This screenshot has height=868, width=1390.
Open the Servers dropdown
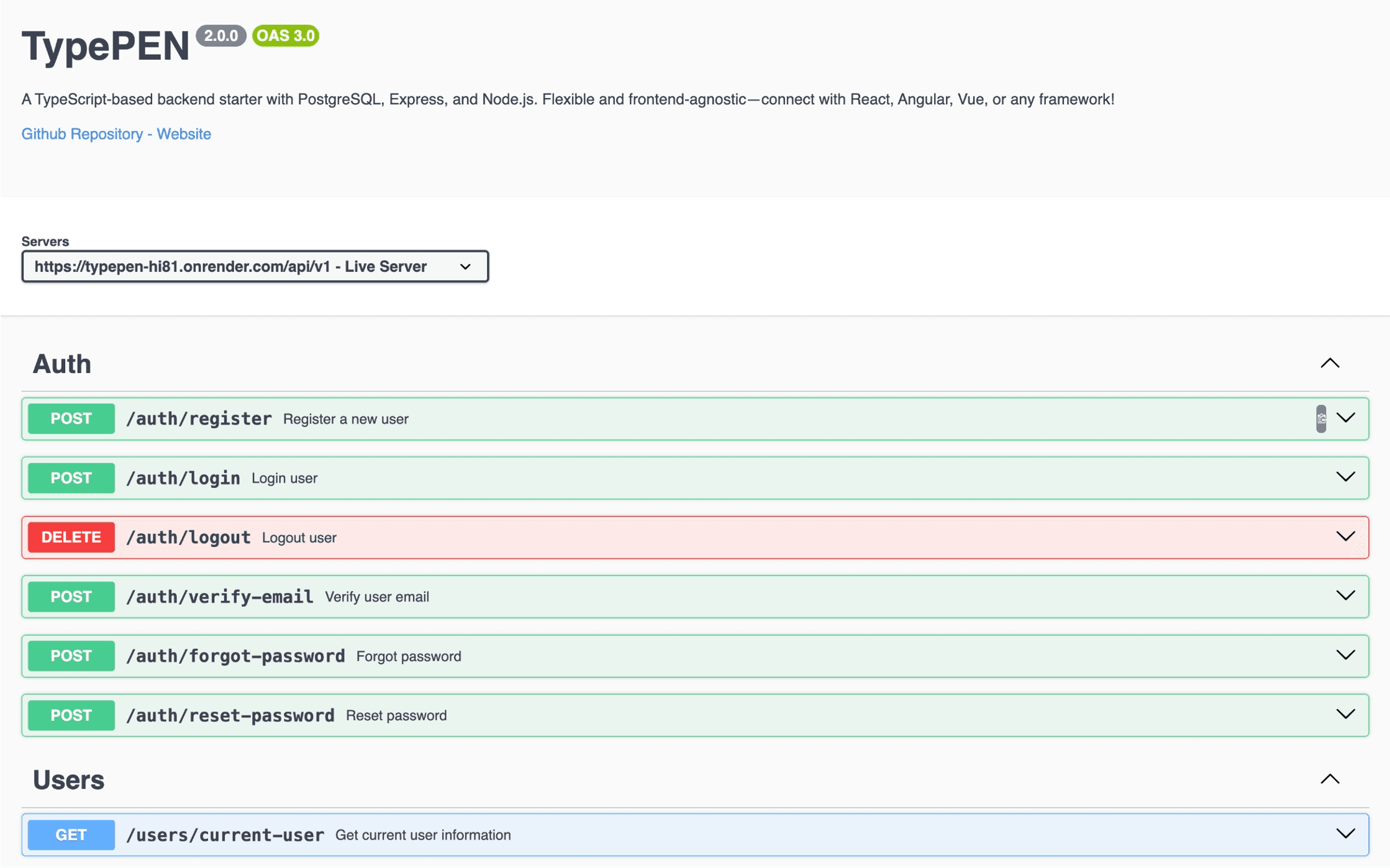[255, 266]
